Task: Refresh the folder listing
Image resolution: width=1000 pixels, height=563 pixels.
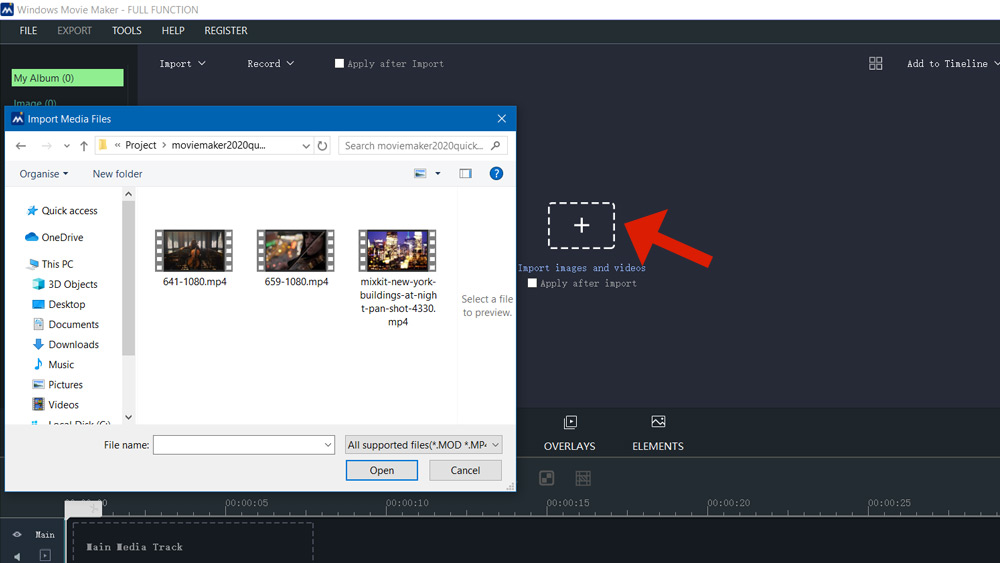Action: [323, 145]
